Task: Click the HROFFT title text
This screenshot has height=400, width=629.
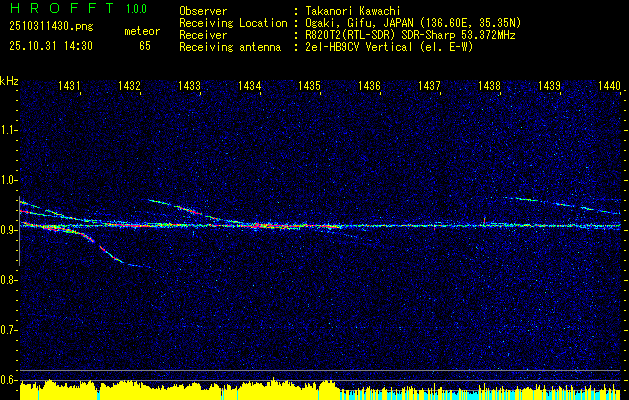Action: 61,8
